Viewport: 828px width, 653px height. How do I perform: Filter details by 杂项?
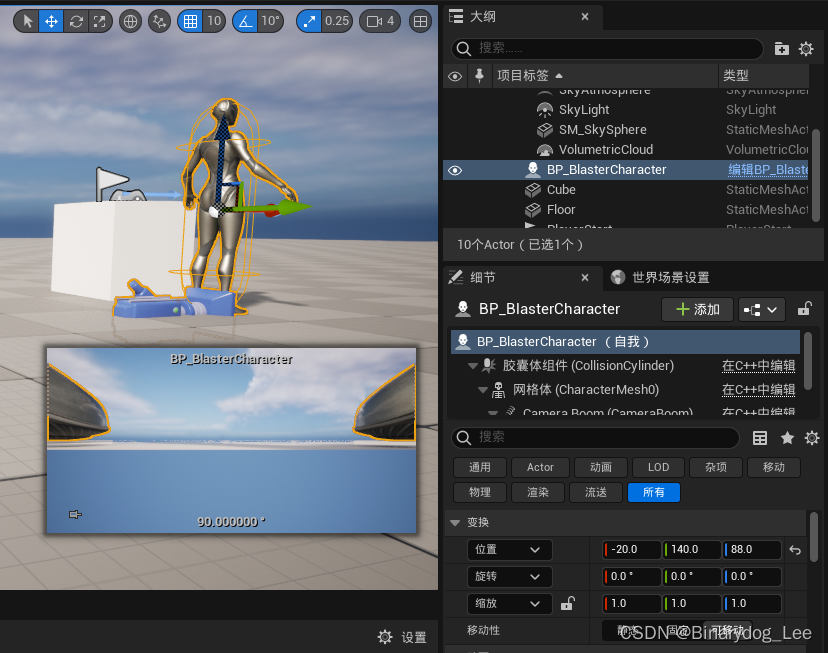716,467
